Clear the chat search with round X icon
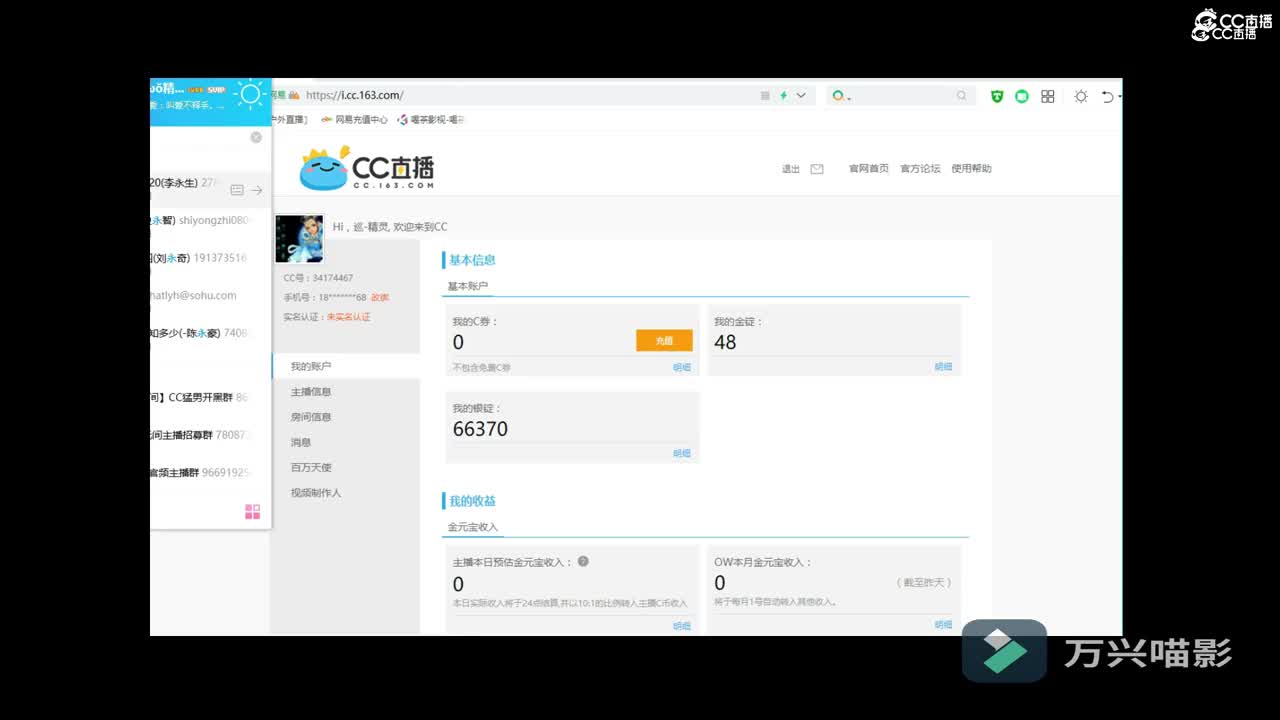1280x720 pixels. (x=256, y=137)
